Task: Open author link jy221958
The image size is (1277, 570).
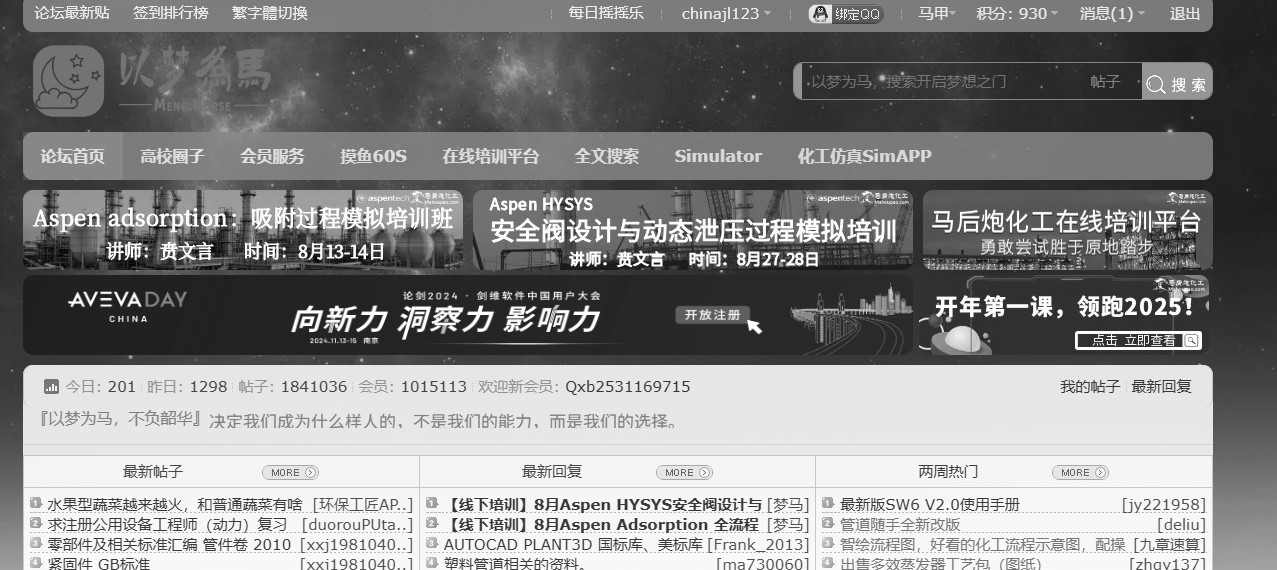Action: (1164, 505)
